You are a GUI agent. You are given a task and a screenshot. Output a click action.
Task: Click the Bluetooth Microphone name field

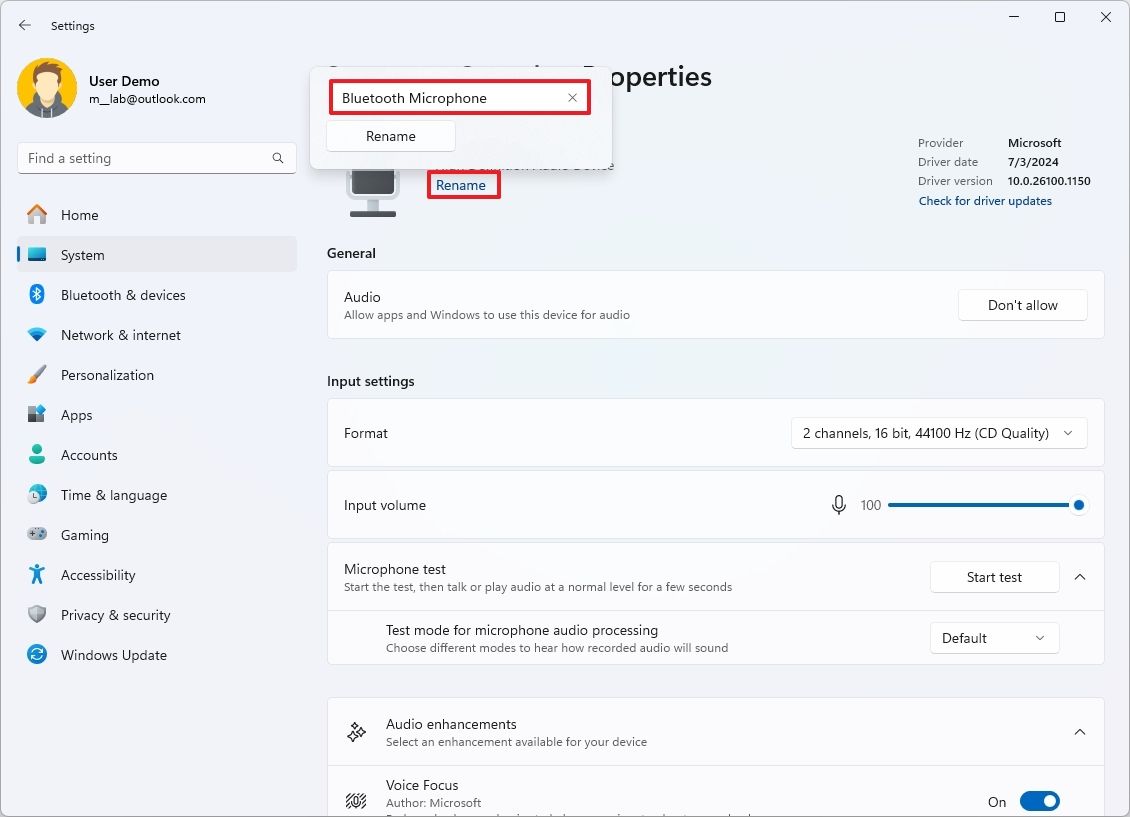point(450,98)
